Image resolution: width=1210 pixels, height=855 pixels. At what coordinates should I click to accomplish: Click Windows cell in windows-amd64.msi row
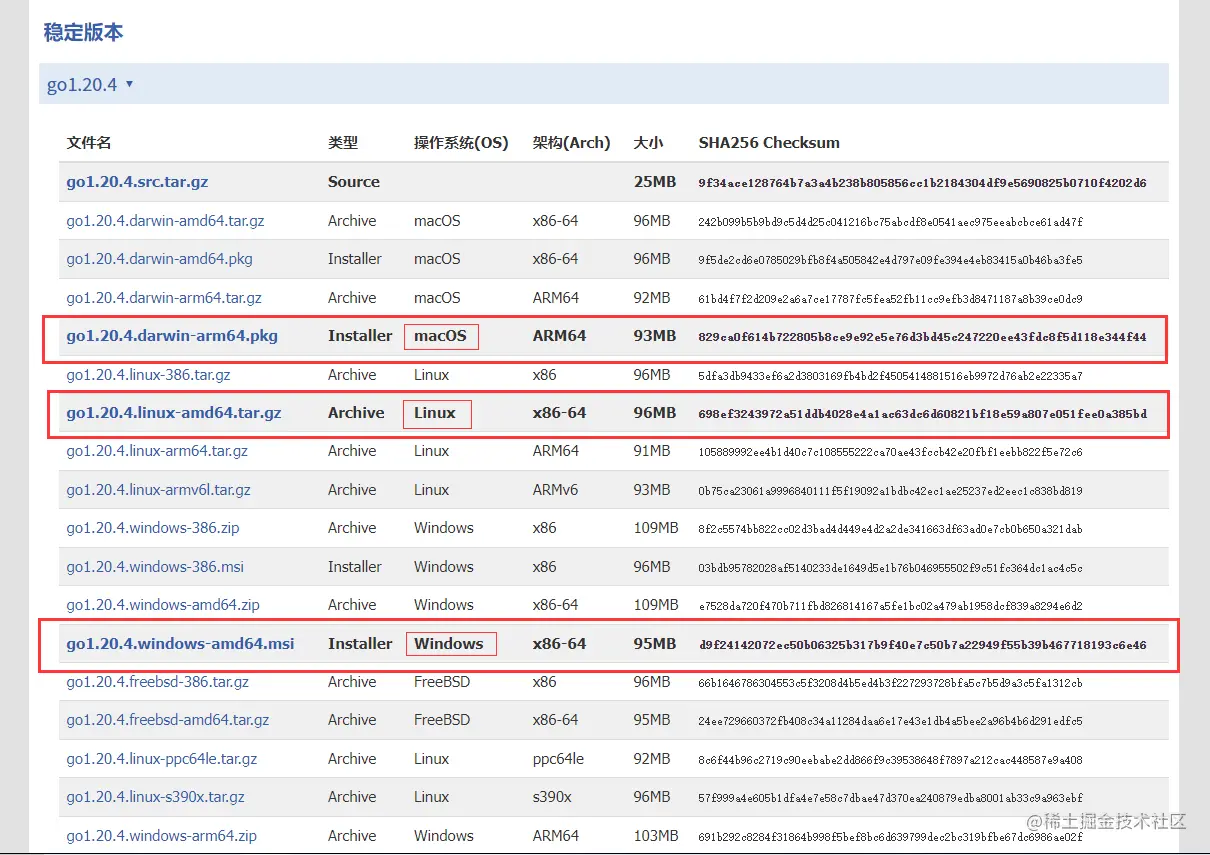tap(449, 644)
